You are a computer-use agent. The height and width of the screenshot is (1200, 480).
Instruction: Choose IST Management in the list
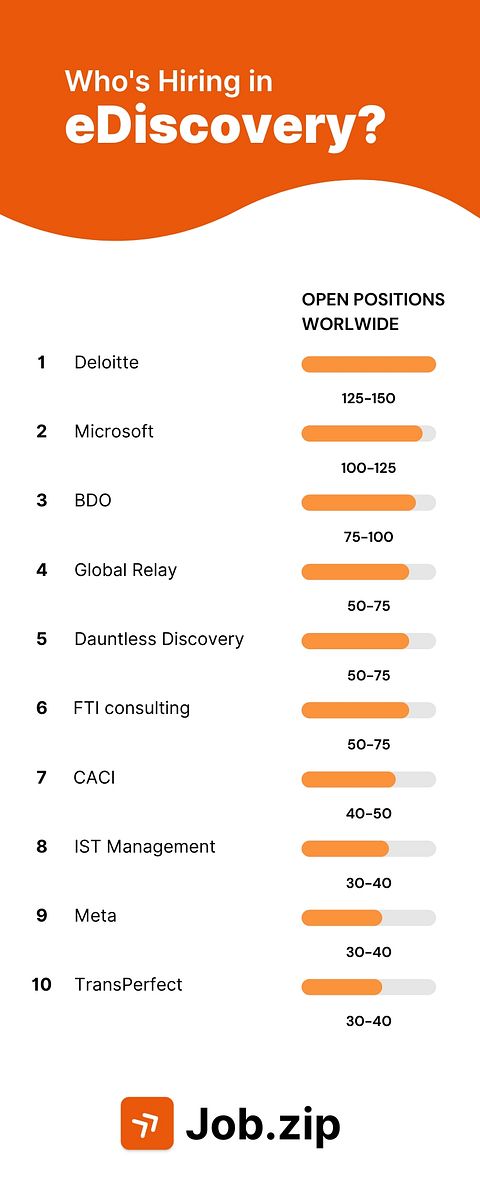(x=145, y=846)
